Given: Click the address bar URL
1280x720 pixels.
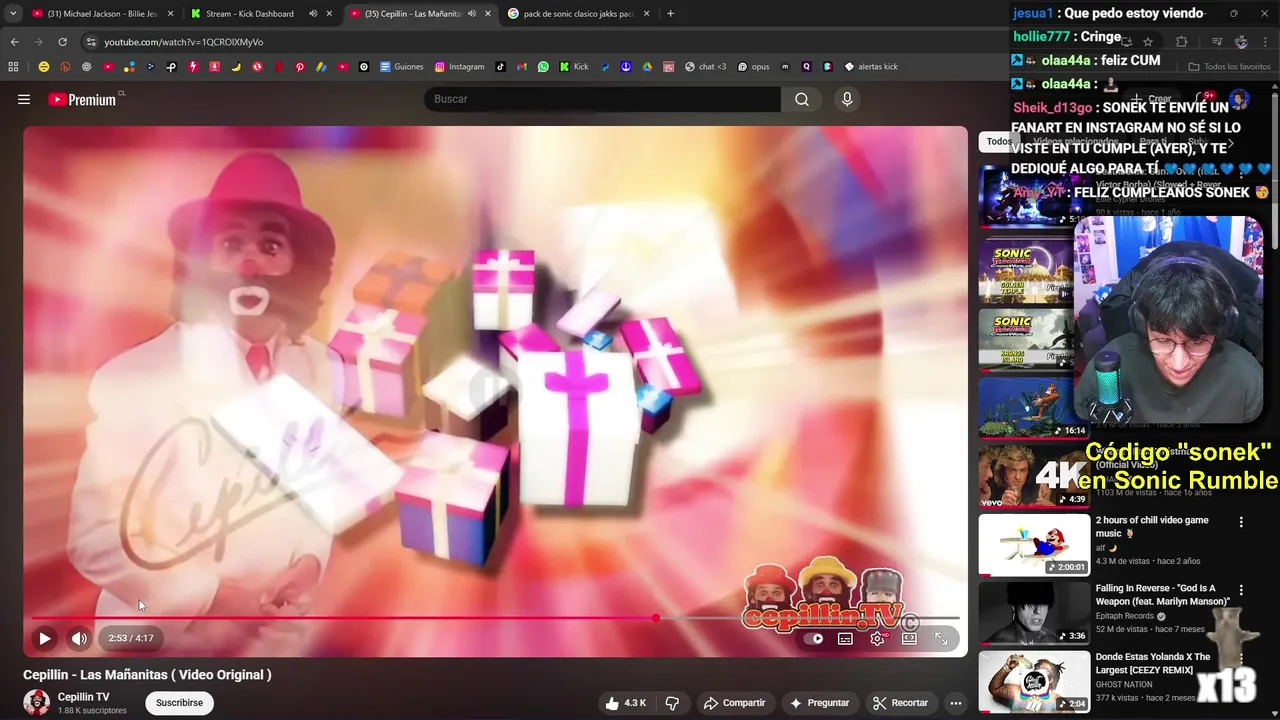Looking at the screenshot, I should 184,42.
